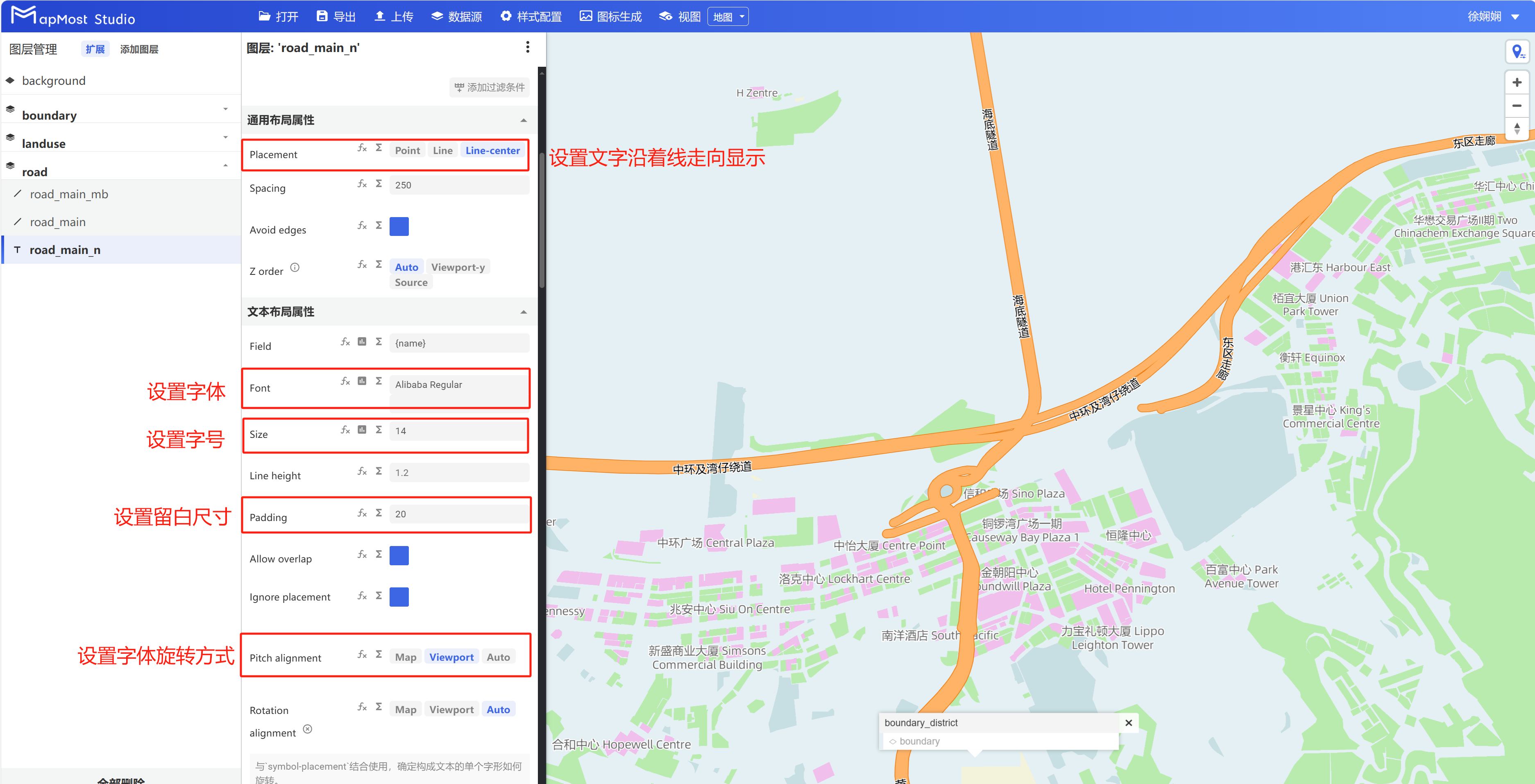Set Pitch alignment to Map
Screen dimensions: 1535x784
pyautogui.click(x=406, y=658)
